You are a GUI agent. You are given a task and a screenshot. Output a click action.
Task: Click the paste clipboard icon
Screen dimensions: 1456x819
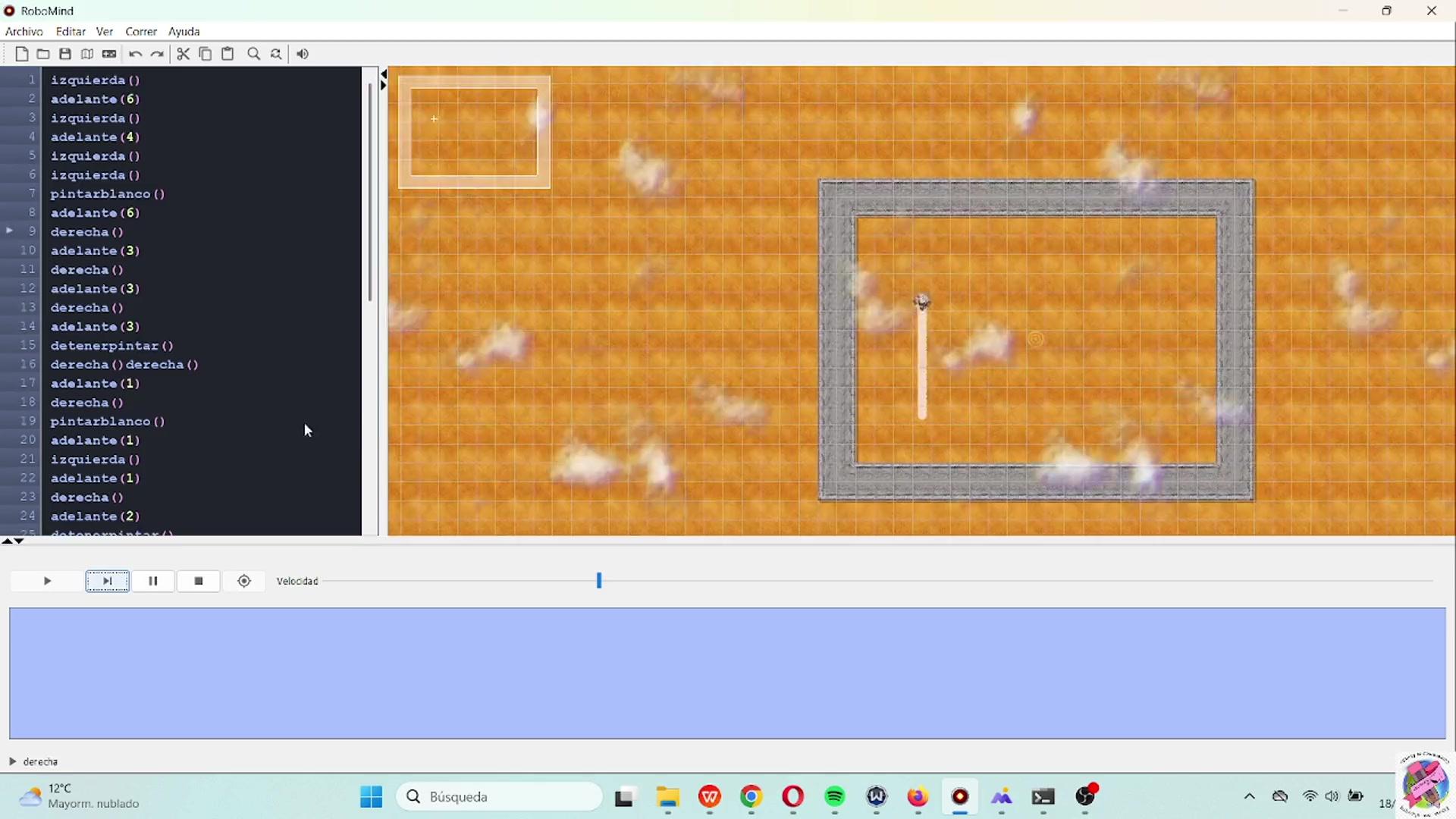coord(227,54)
